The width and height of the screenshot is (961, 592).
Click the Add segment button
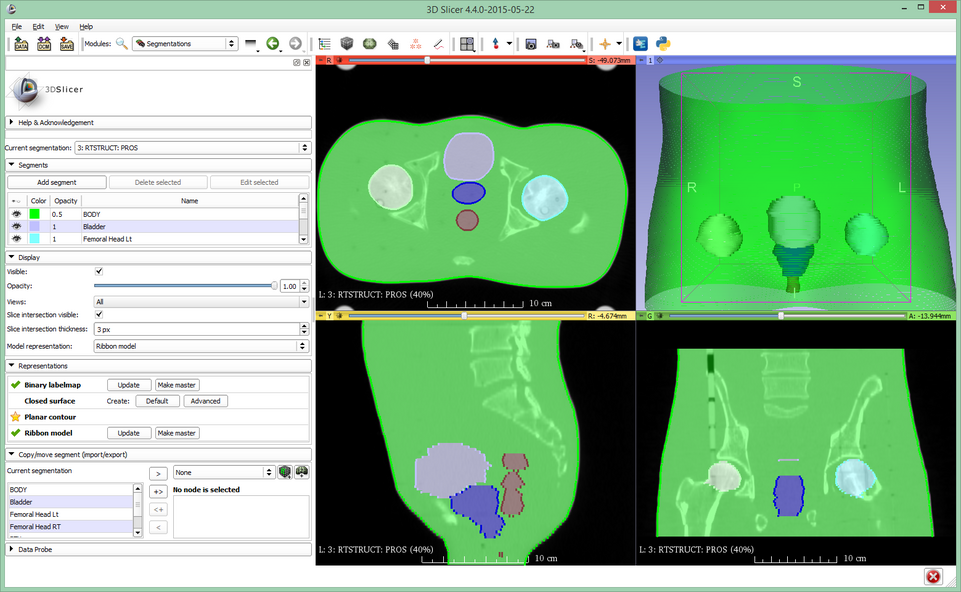click(x=56, y=182)
